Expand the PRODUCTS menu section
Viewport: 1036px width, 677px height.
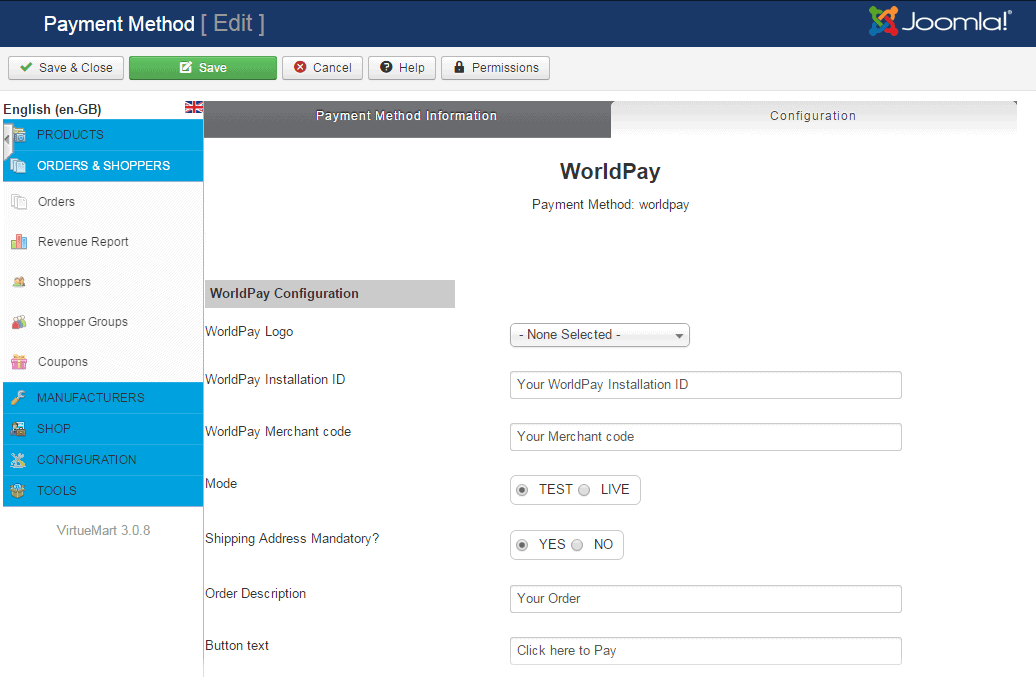pos(103,135)
